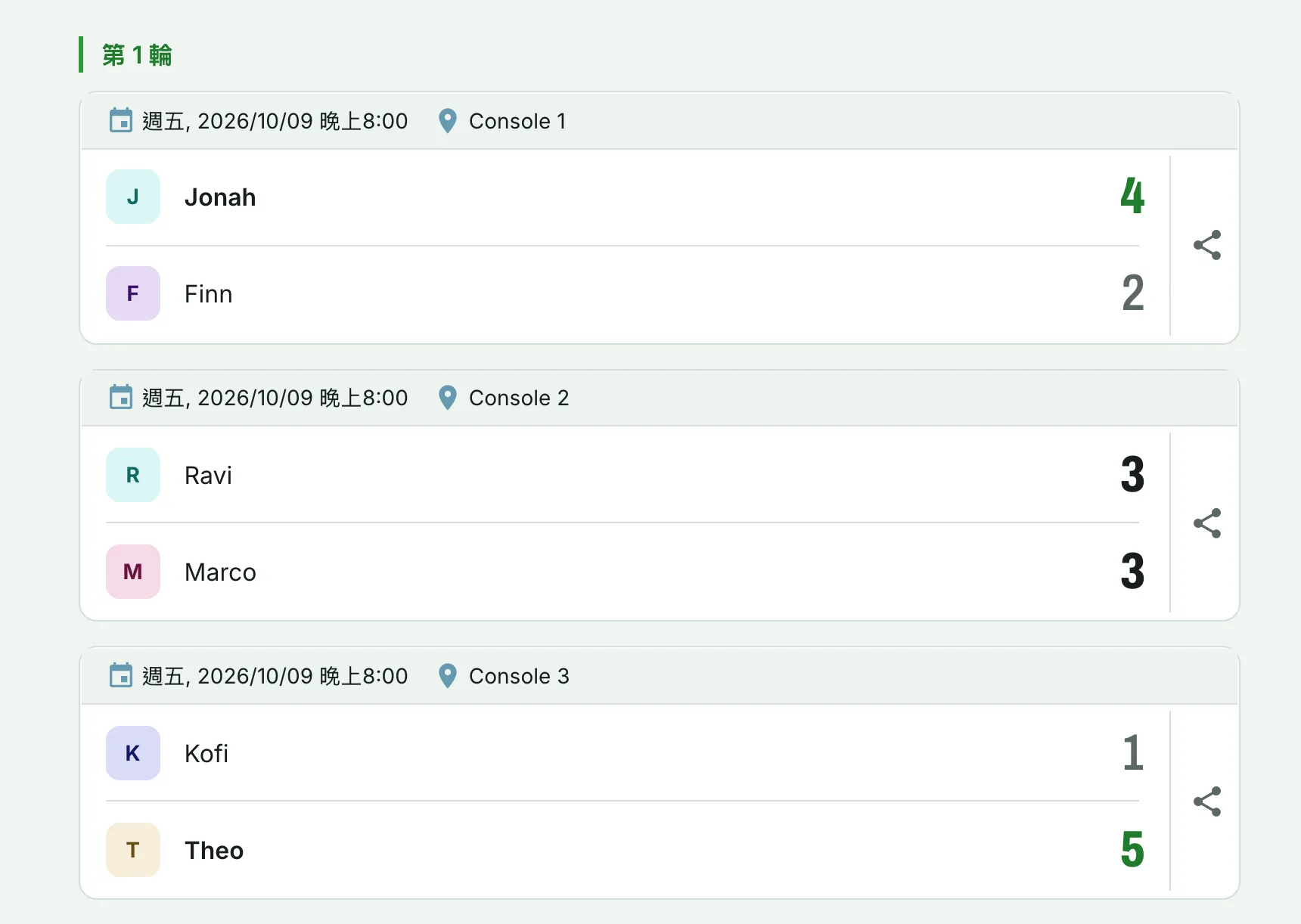Share the Ravi vs Marco match

point(1206,523)
